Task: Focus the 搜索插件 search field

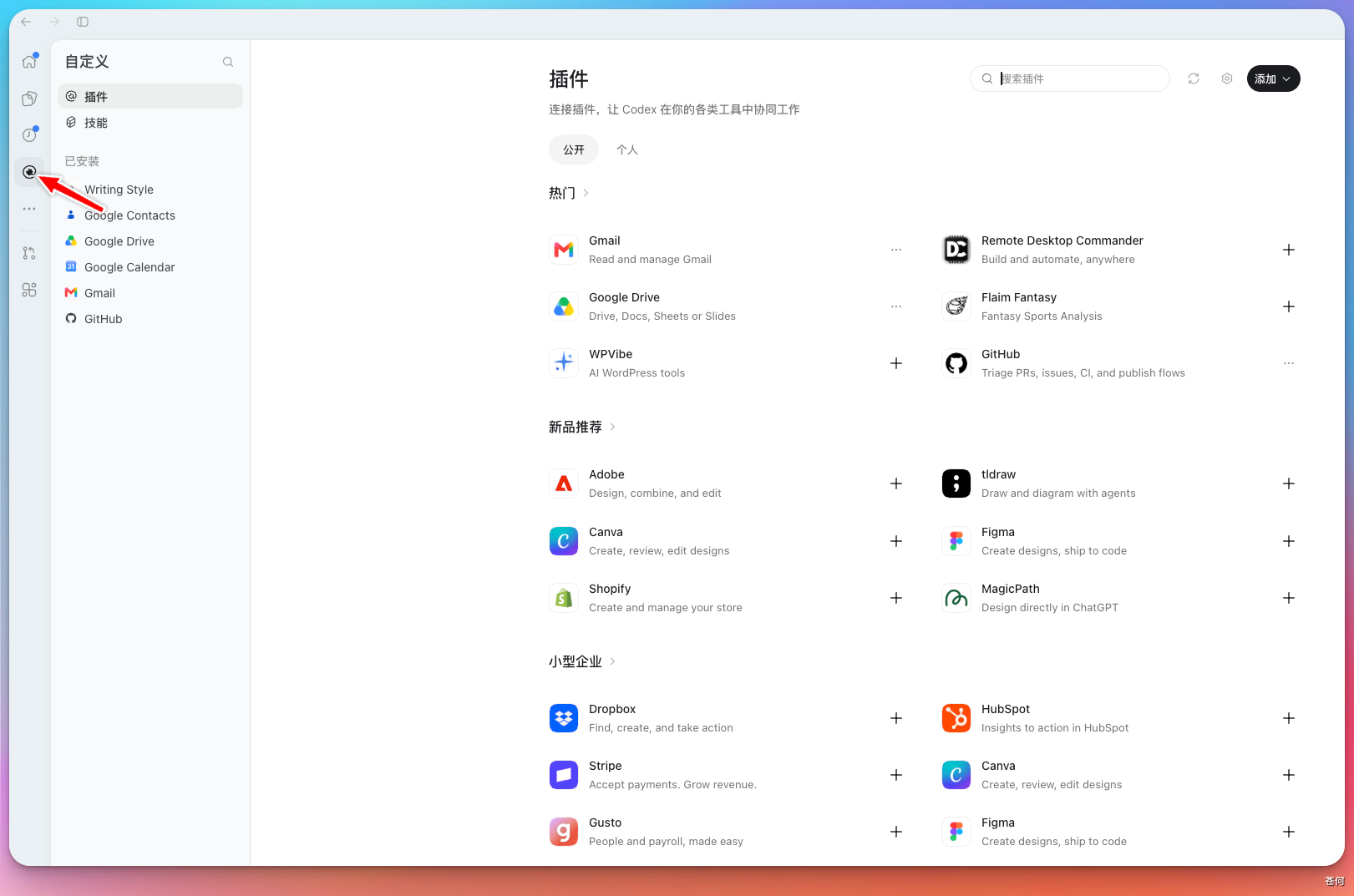Action: pyautogui.click(x=1070, y=78)
